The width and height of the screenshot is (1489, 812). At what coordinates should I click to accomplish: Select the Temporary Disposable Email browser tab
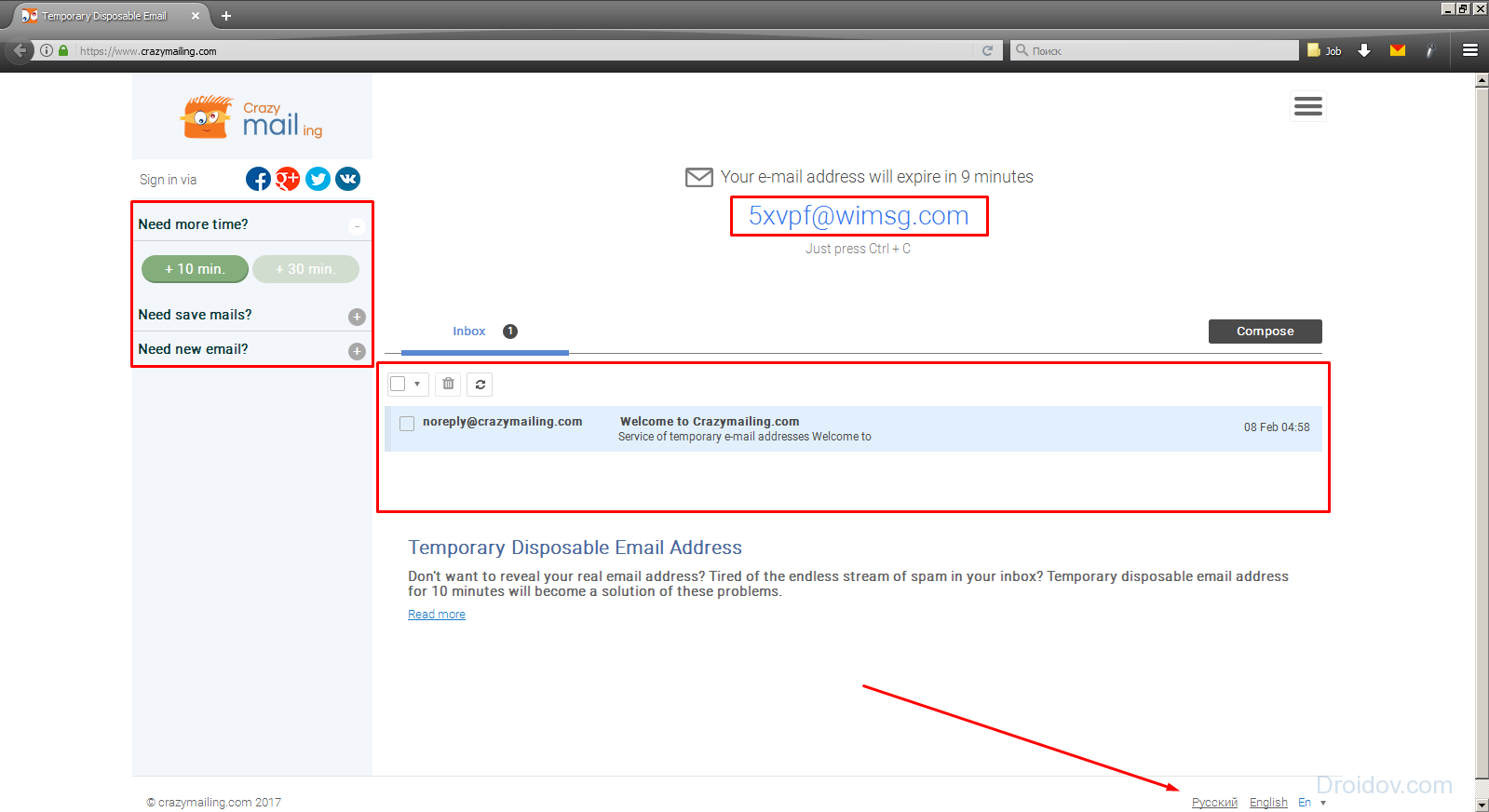click(110, 16)
